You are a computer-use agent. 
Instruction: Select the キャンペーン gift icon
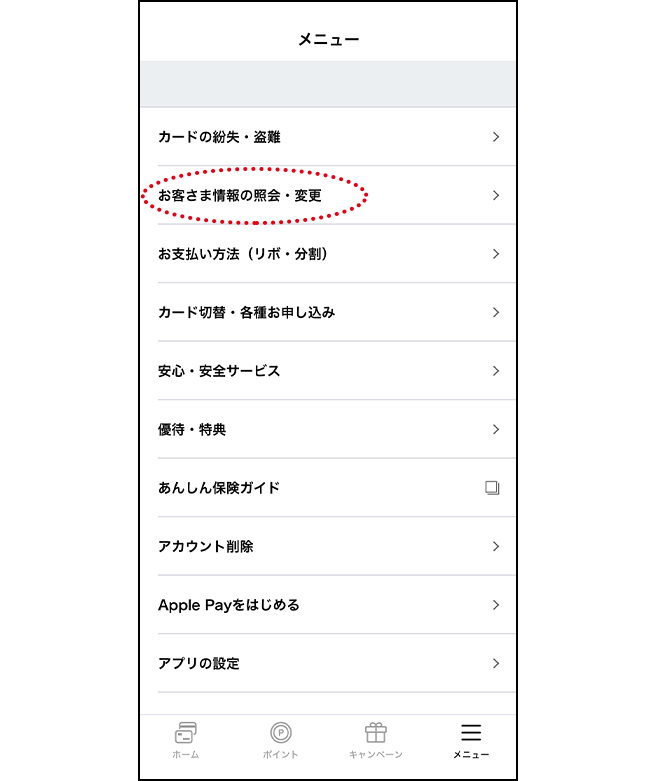(376, 733)
